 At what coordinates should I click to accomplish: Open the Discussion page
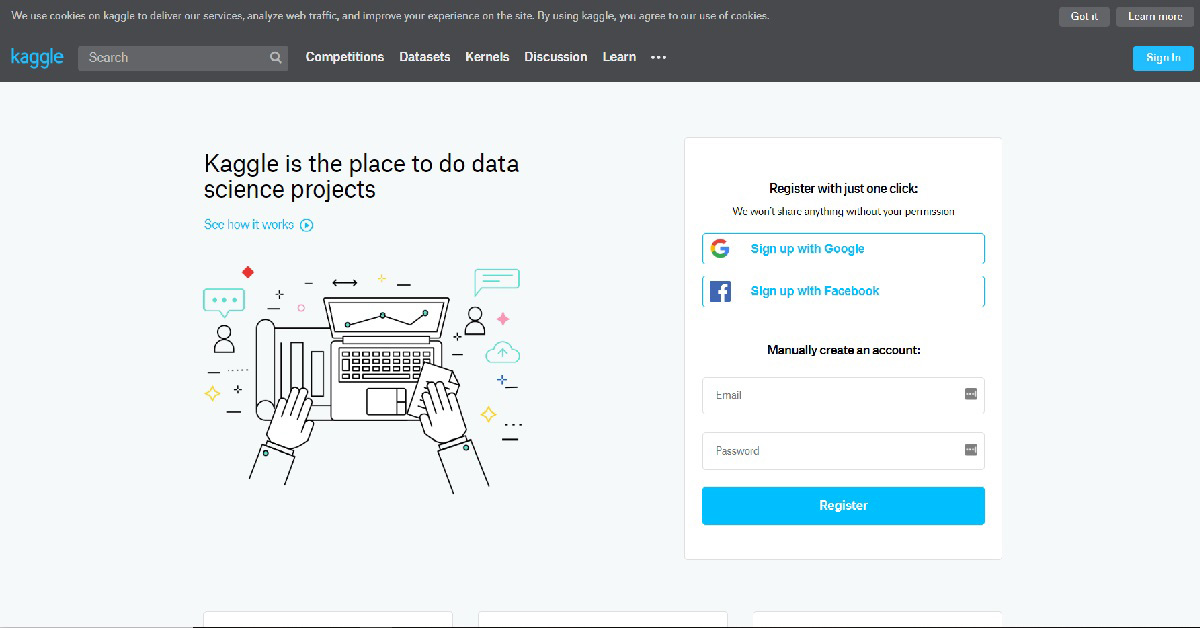(555, 57)
